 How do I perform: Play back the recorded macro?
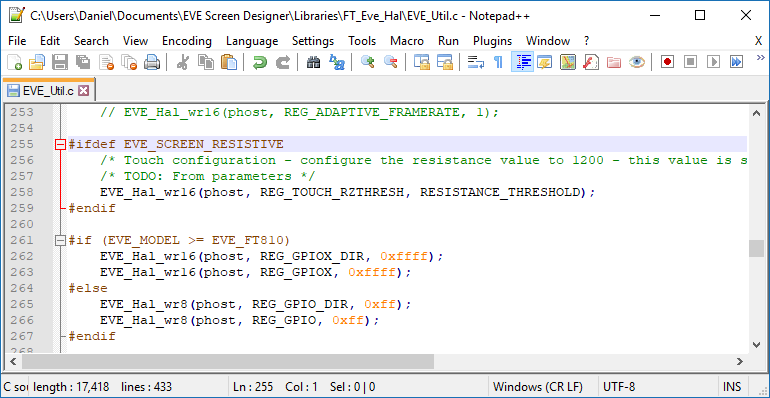coord(713,62)
